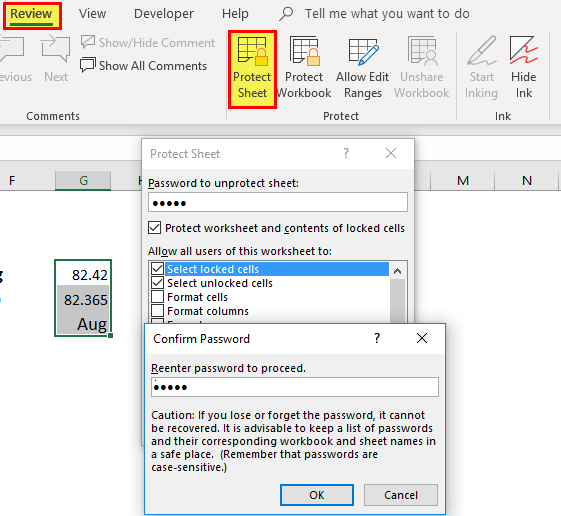561x516 pixels.
Task: Select column F header
Action: (27, 180)
